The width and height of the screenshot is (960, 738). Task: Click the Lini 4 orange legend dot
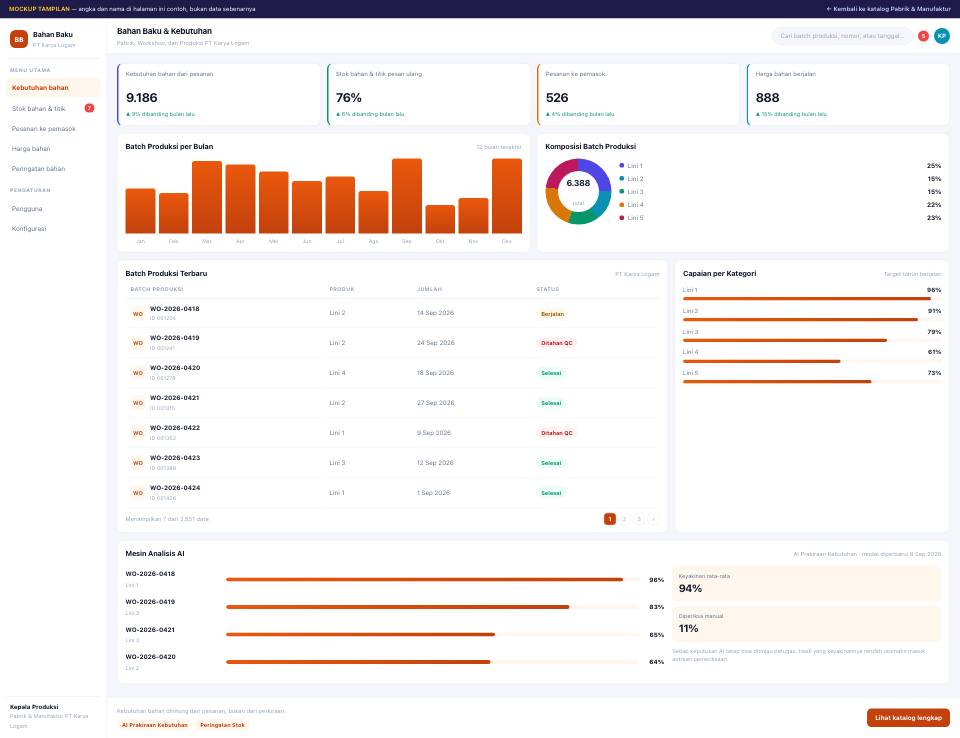pos(621,205)
